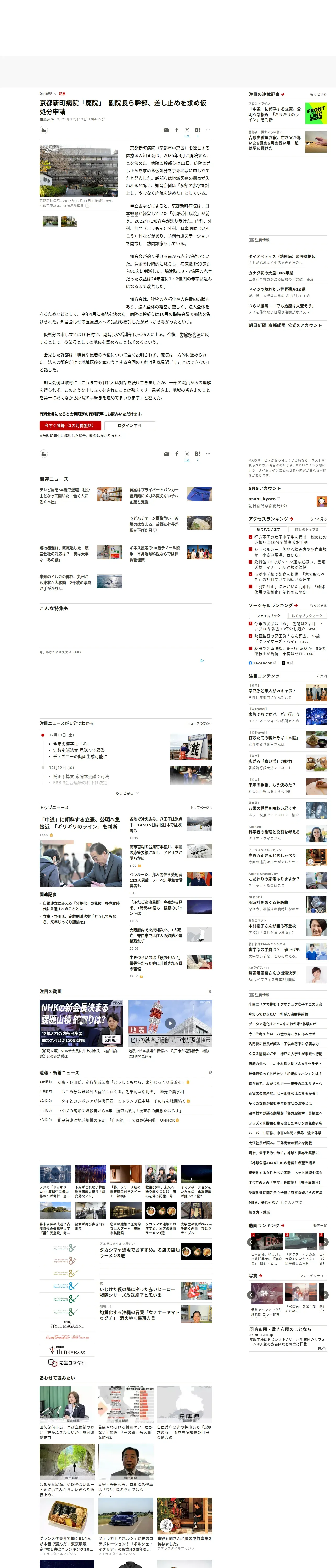Click the bottom printer icon under the article

(x=44, y=453)
